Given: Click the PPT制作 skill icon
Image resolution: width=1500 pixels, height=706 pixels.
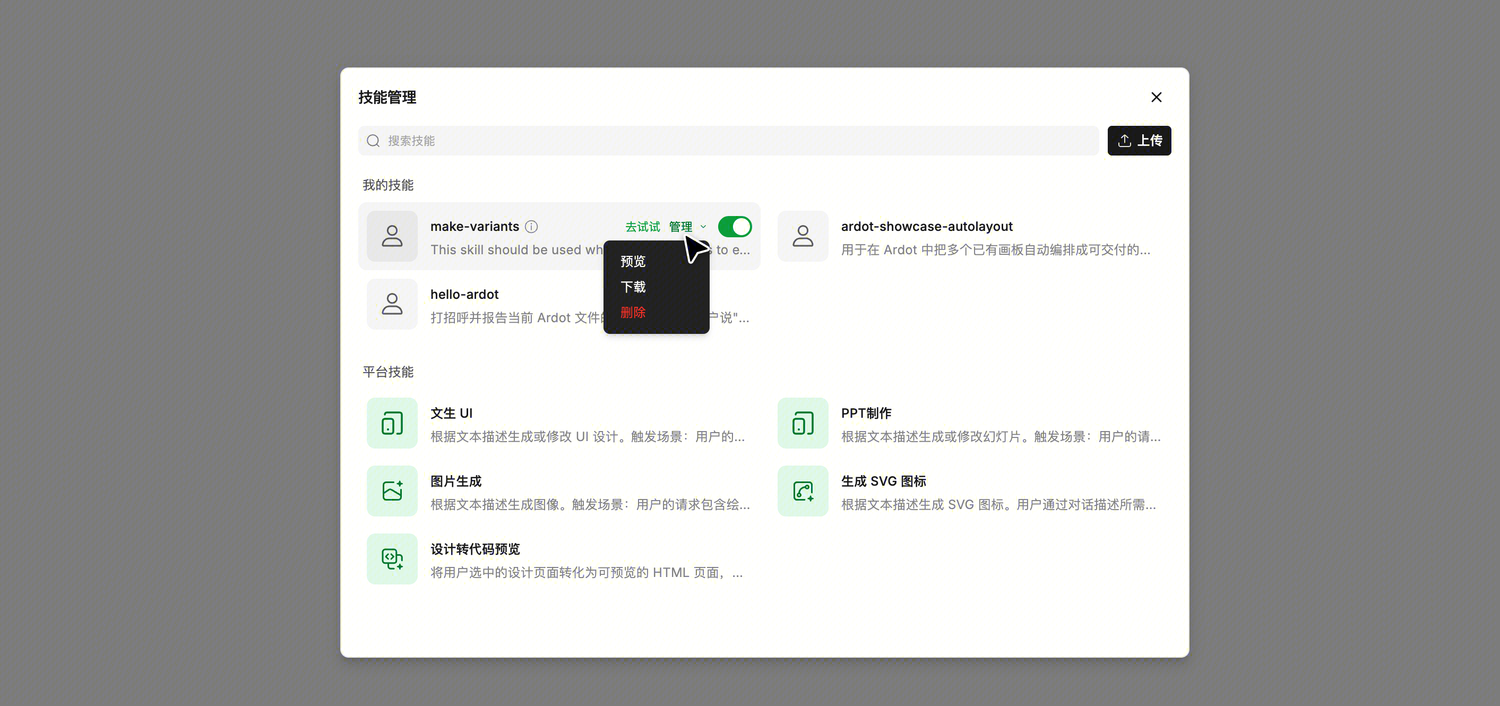Looking at the screenshot, I should point(803,423).
